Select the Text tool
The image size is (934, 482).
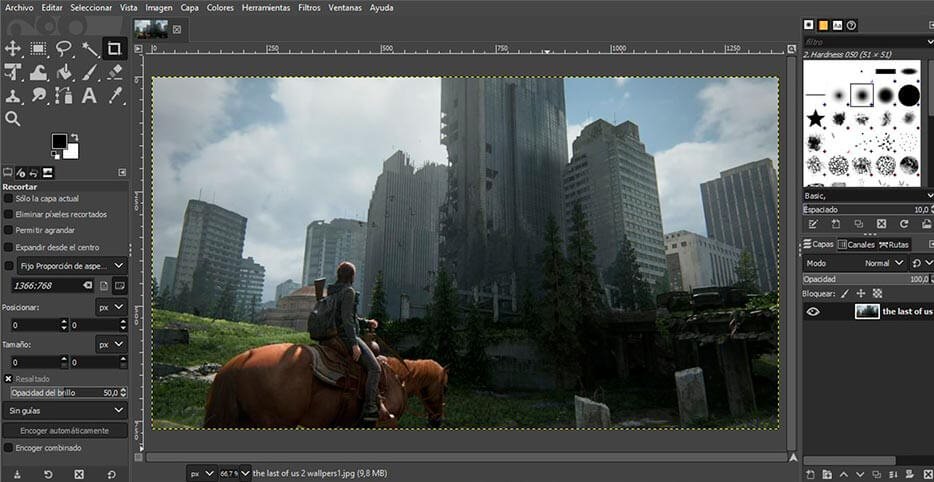click(x=89, y=96)
